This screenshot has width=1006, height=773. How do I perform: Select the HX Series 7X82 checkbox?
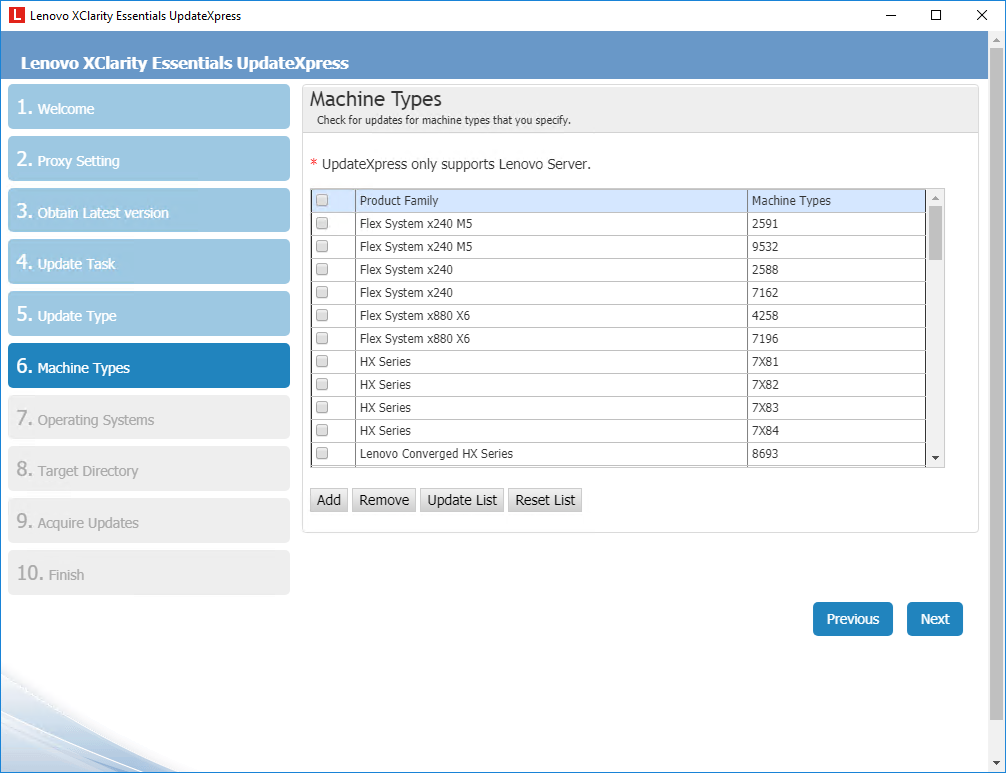[322, 384]
